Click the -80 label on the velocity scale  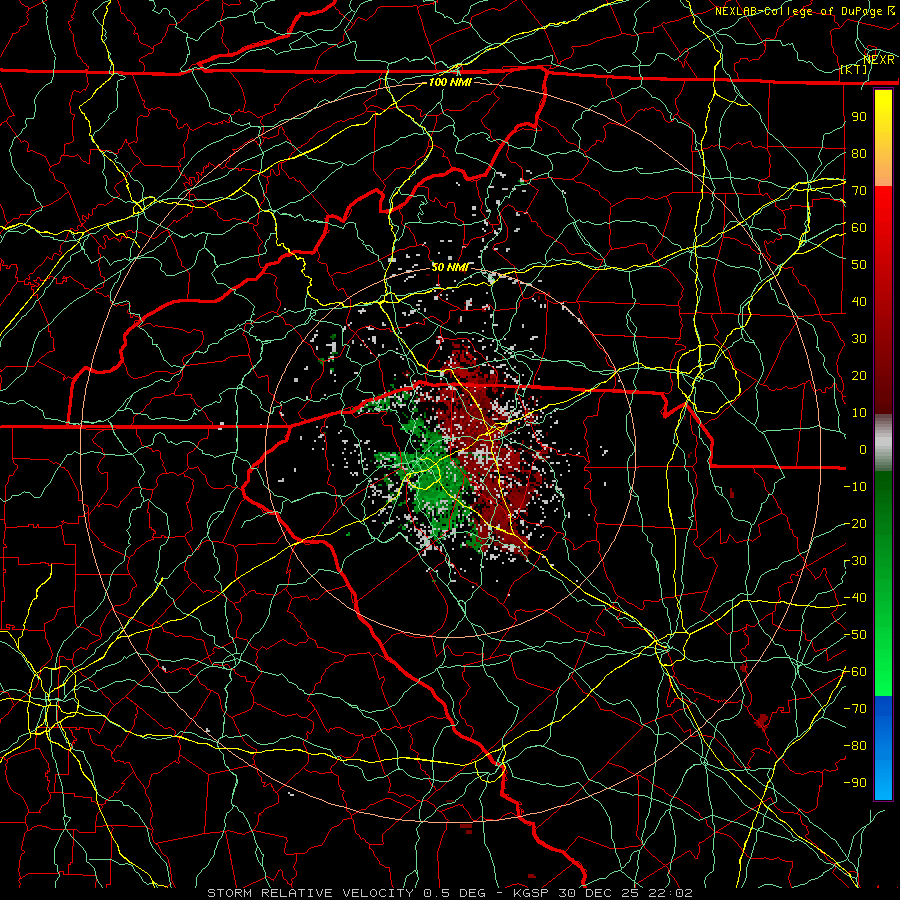pyautogui.click(x=855, y=746)
